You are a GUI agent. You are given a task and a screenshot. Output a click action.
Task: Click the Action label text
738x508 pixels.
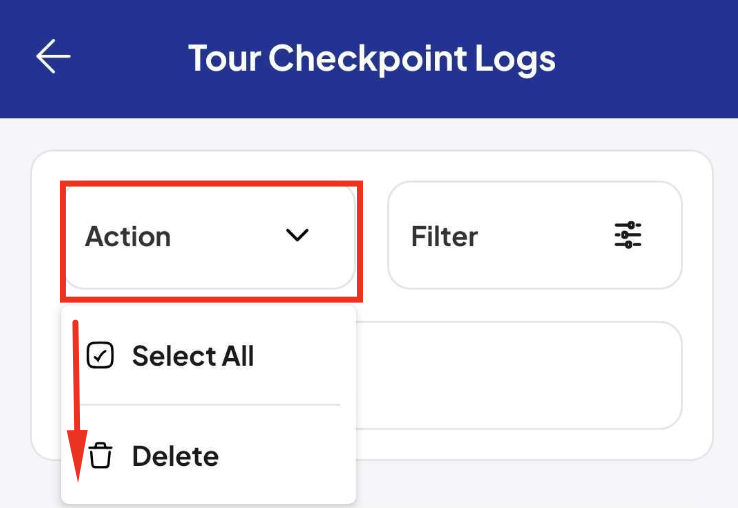click(x=128, y=236)
